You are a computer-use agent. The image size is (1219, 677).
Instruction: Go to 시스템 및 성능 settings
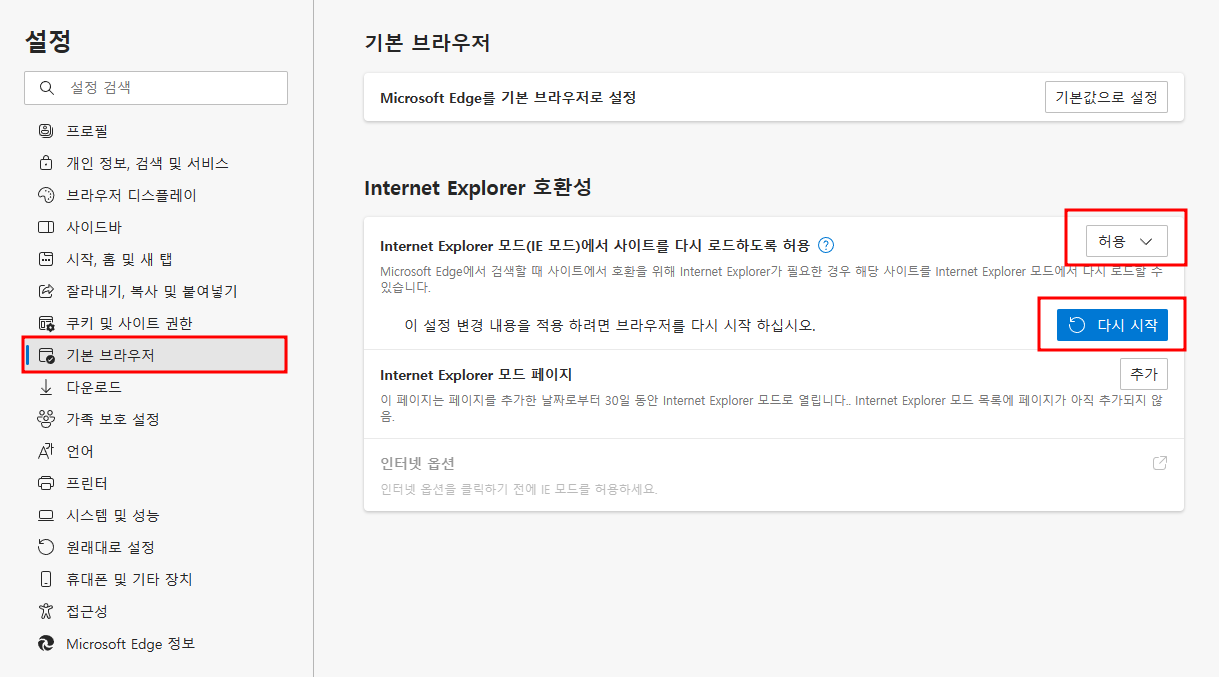coord(156,515)
